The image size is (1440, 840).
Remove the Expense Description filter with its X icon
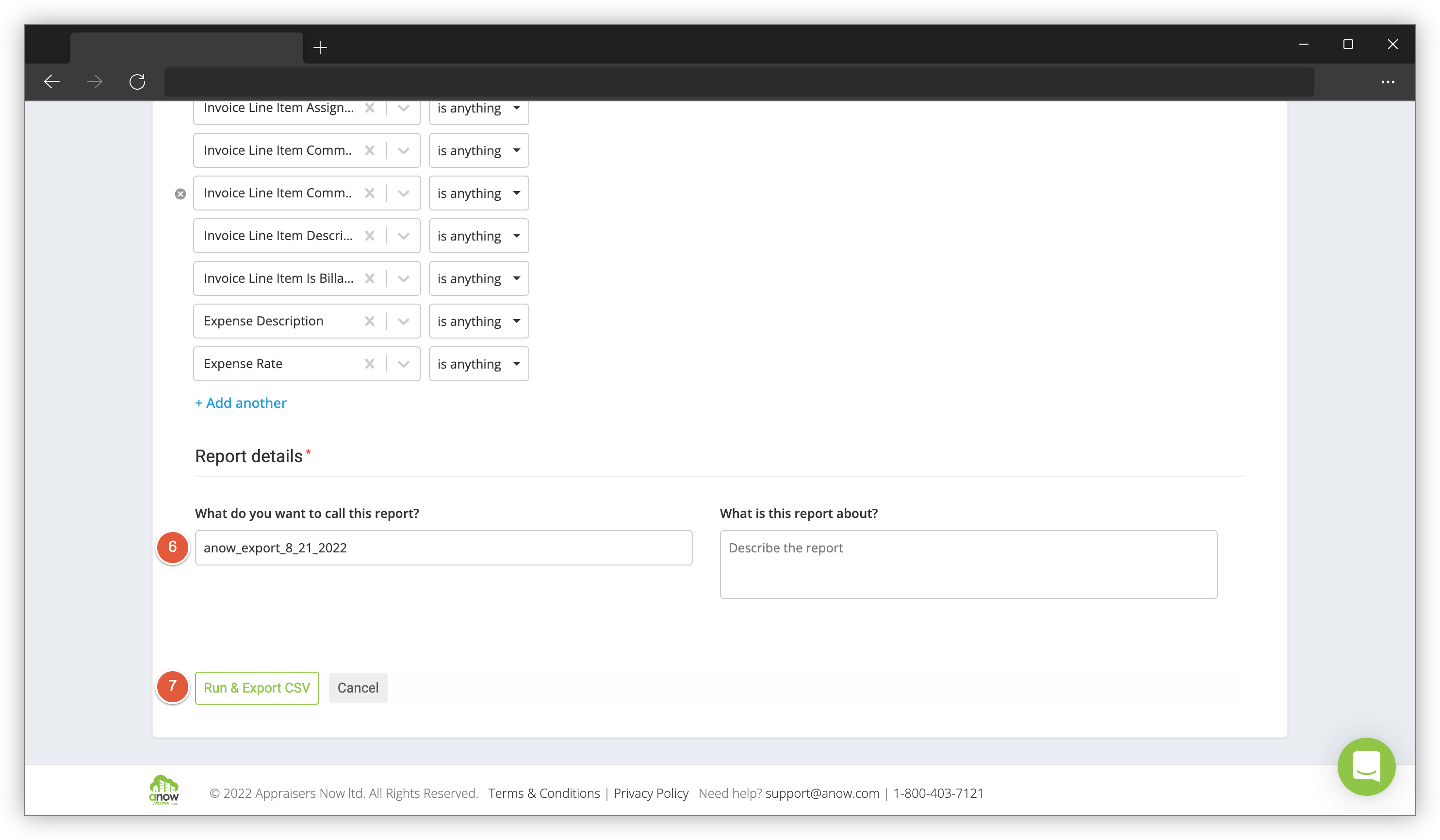(x=370, y=321)
